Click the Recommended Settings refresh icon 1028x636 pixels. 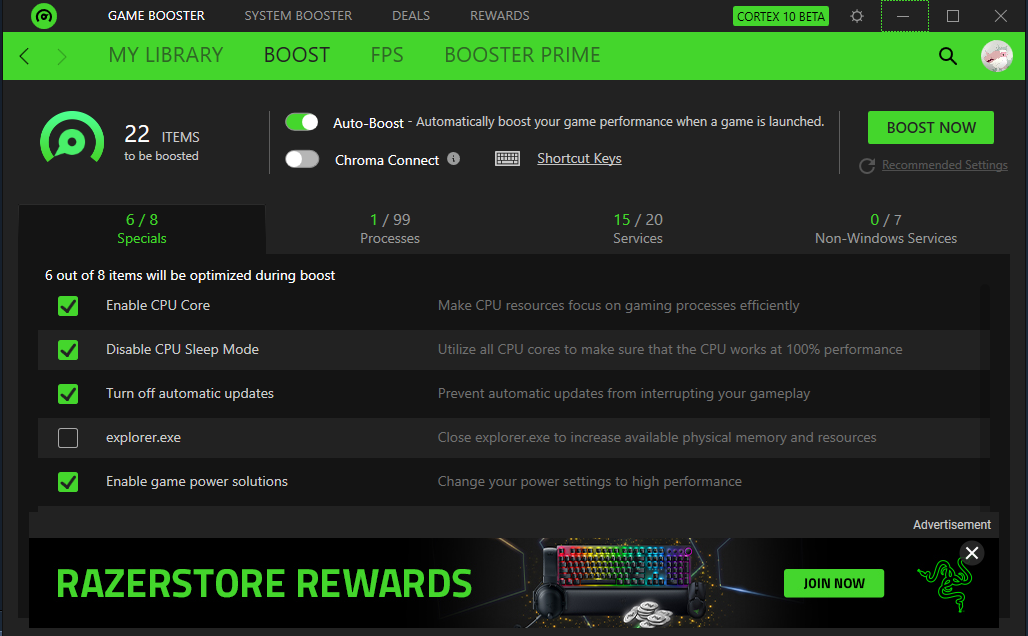coord(867,166)
